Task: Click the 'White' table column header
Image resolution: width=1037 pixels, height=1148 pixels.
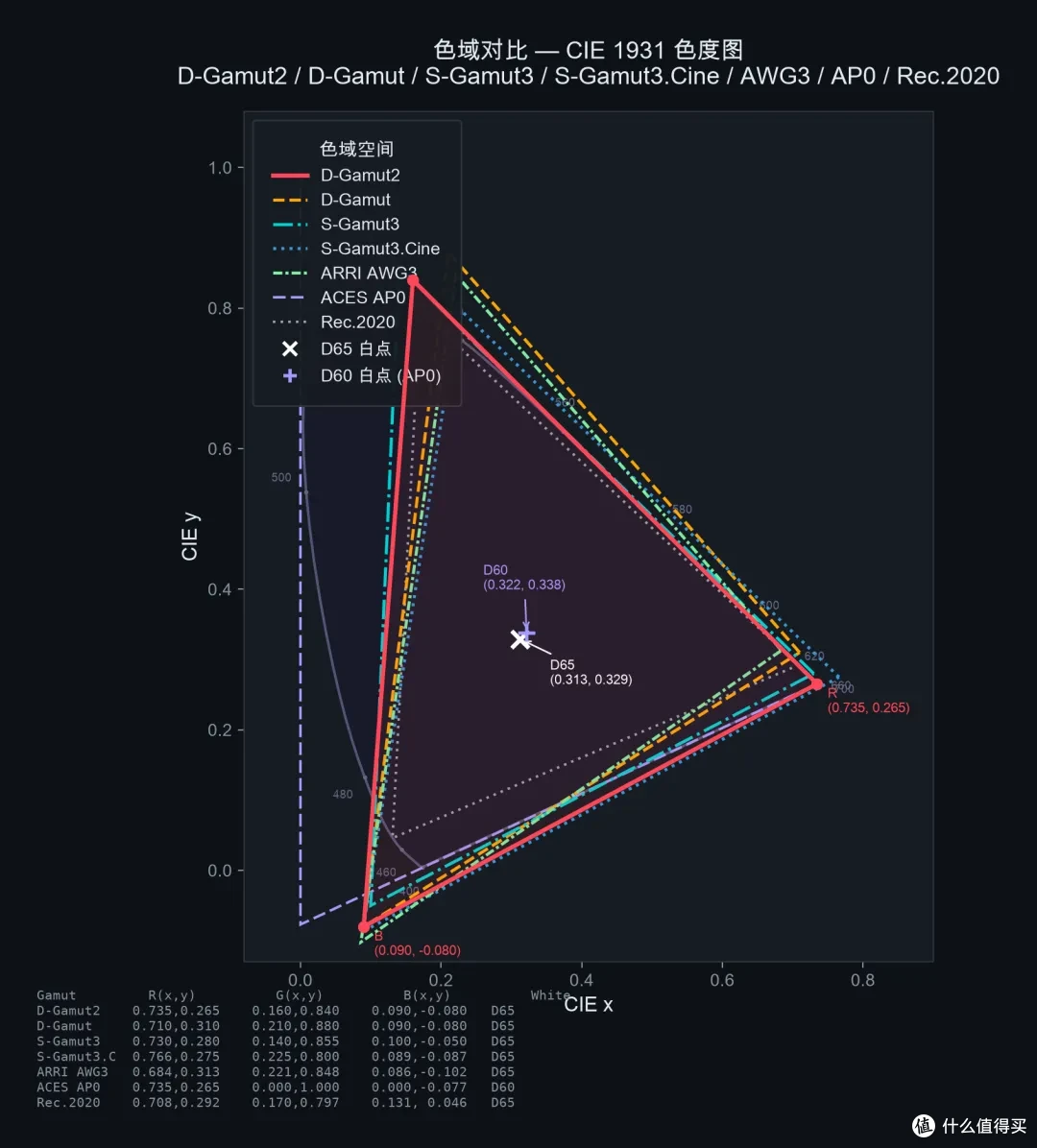Action: pos(550,995)
